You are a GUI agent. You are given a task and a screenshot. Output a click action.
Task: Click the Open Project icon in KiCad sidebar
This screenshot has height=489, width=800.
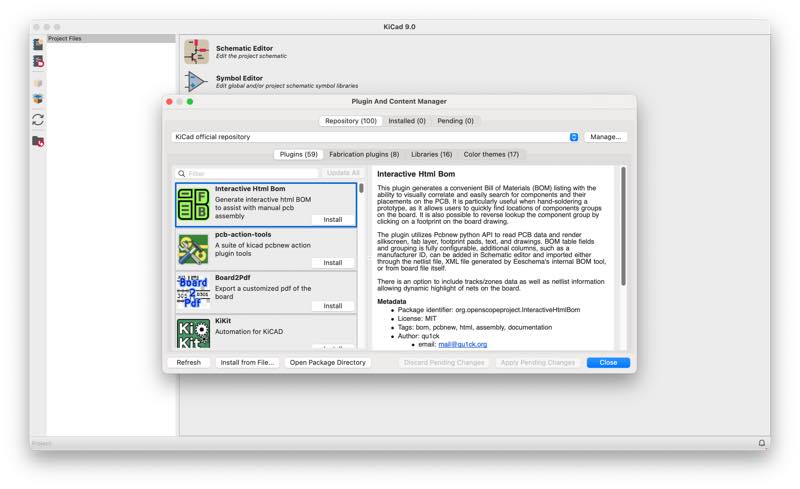(x=38, y=62)
